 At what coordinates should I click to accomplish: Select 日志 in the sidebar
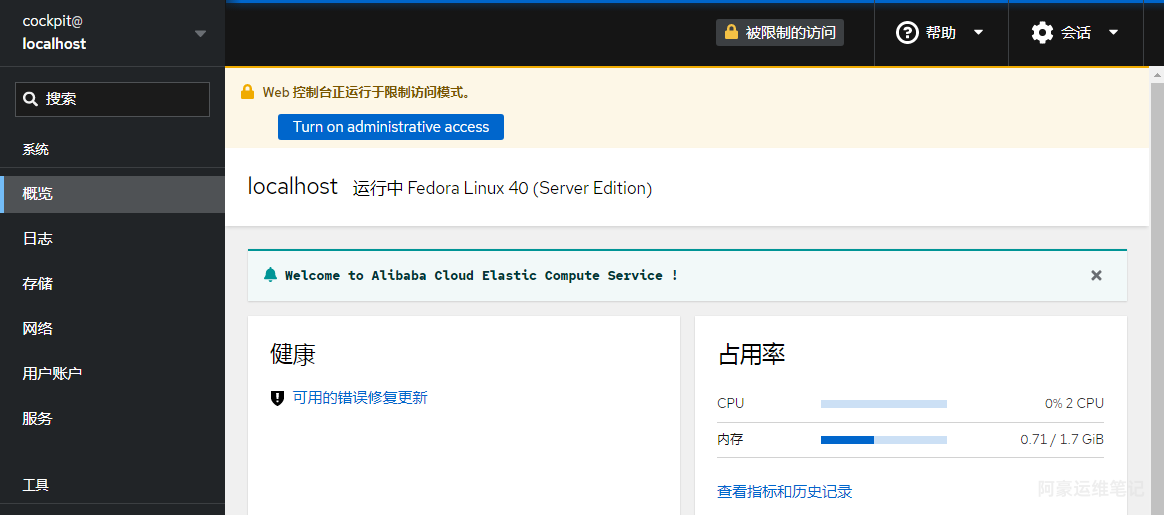[x=112, y=239]
